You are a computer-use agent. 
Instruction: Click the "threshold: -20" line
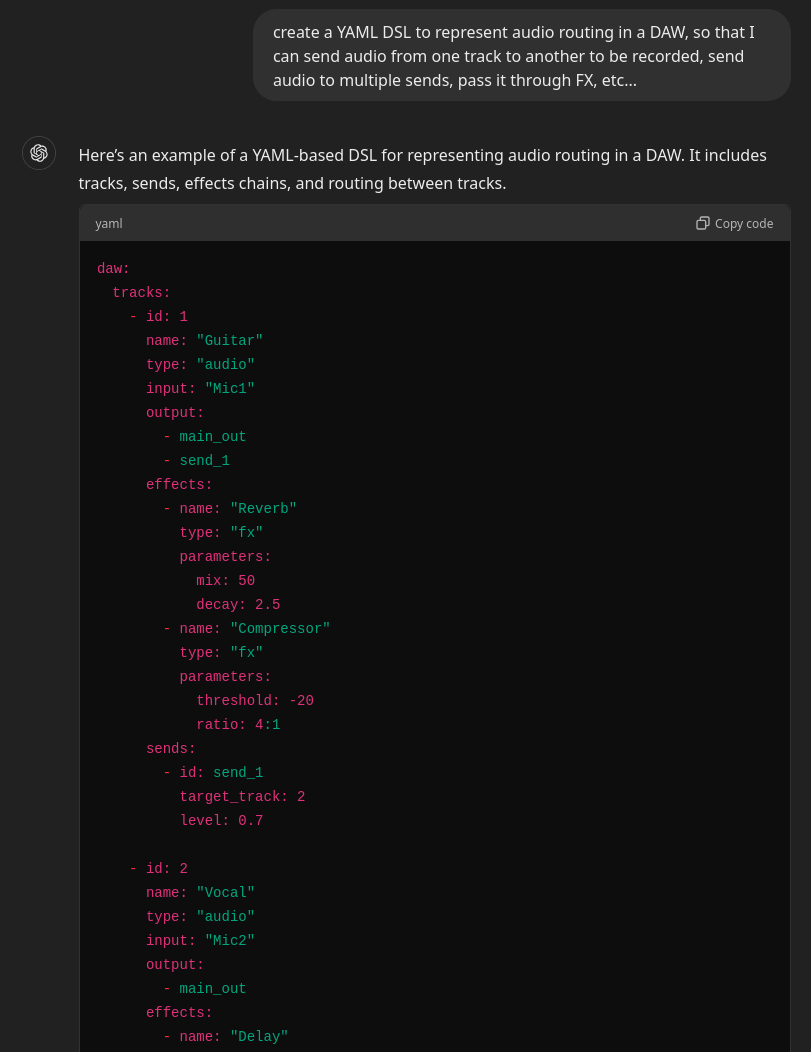(x=255, y=701)
